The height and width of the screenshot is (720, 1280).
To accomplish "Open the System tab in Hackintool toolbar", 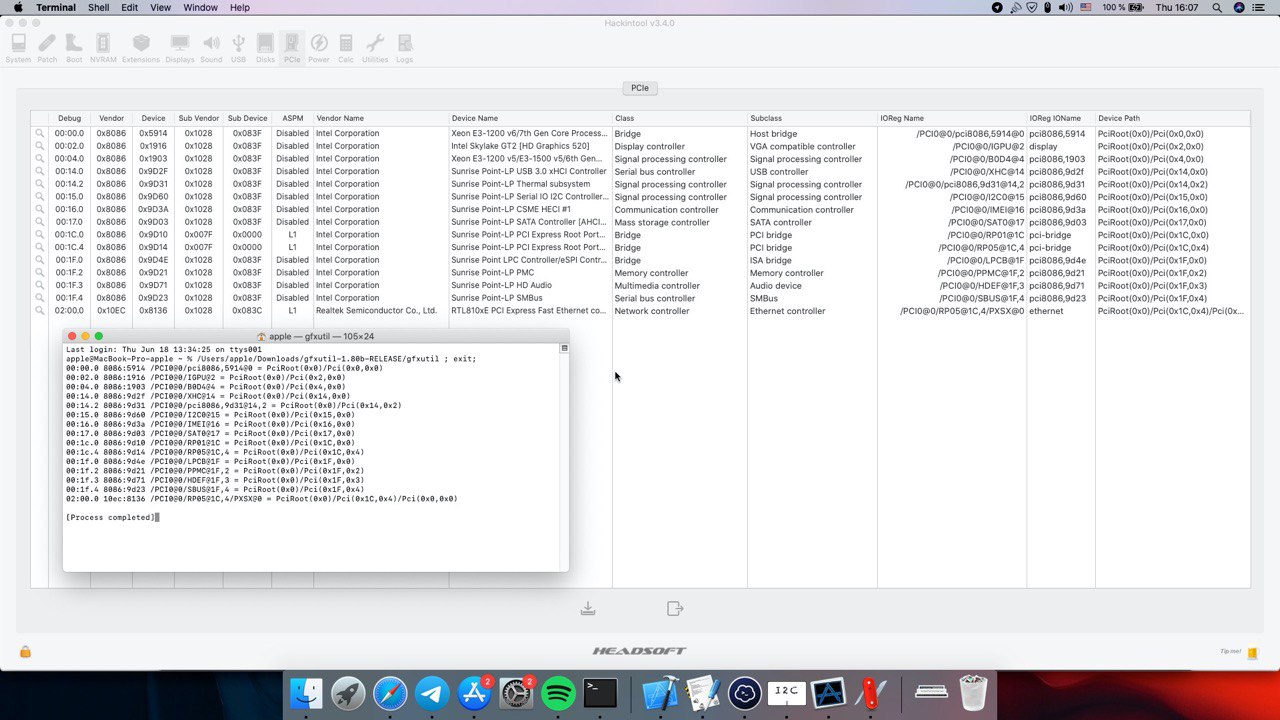I will [x=18, y=47].
